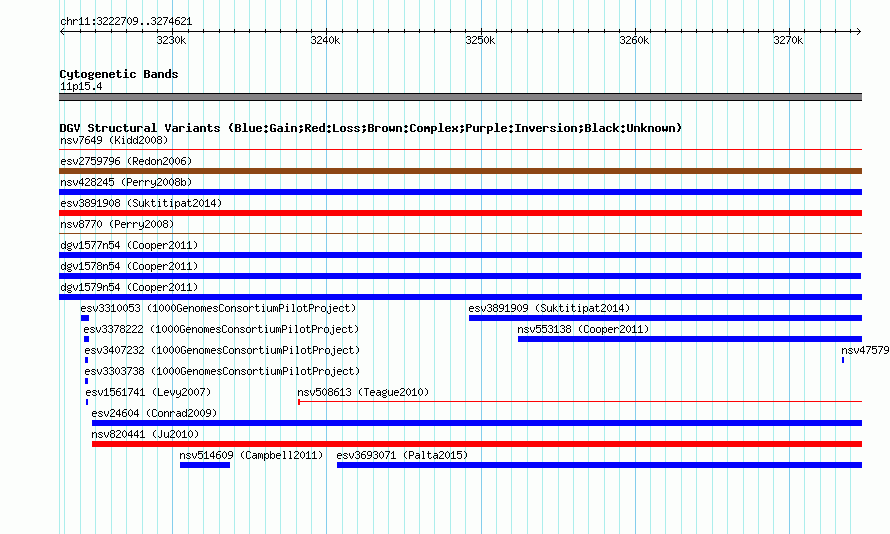Screen dimensions: 890x534
Task: Select the nsv820441 red loss bar
Action: (477, 444)
